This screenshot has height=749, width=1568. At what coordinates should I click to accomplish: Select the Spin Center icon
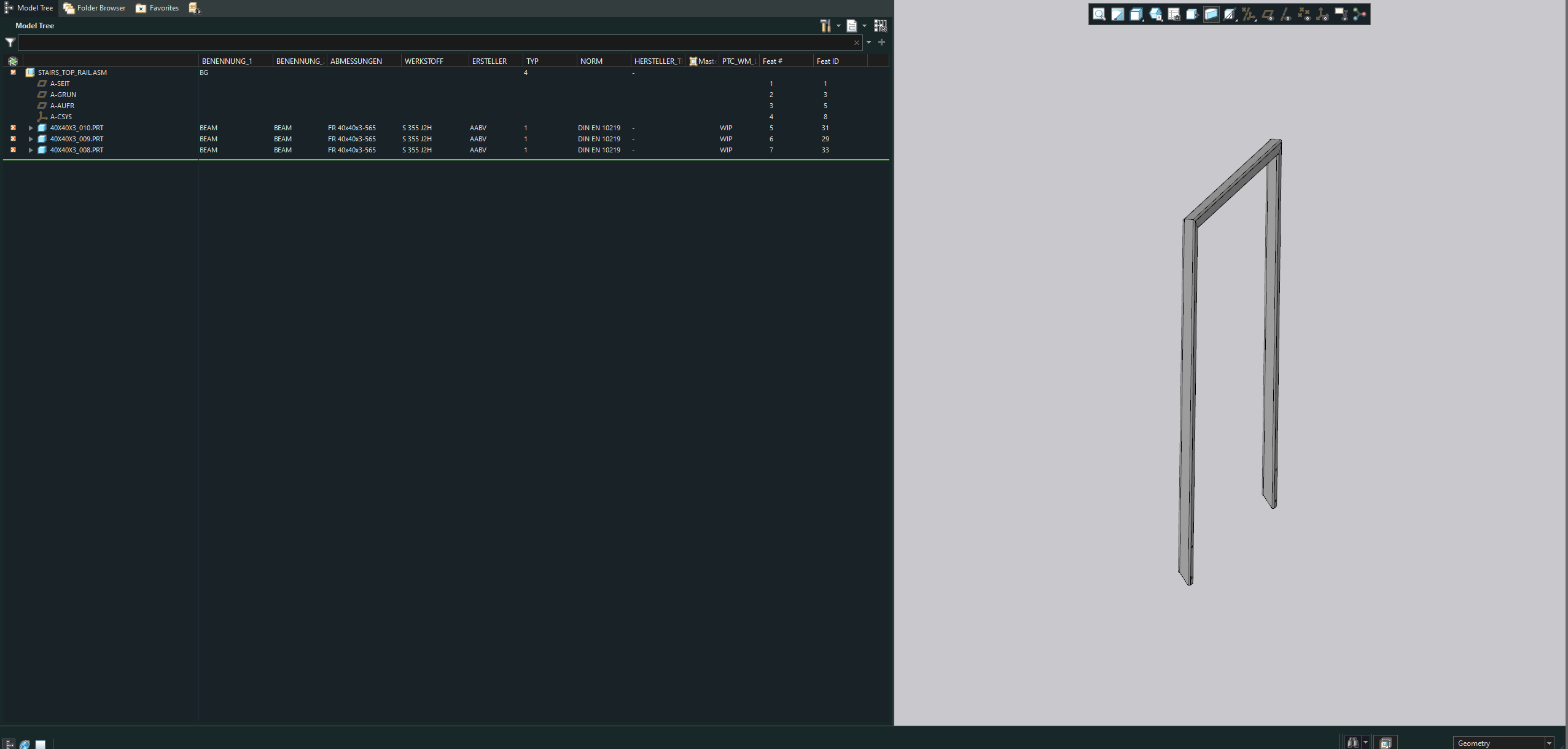click(1360, 14)
